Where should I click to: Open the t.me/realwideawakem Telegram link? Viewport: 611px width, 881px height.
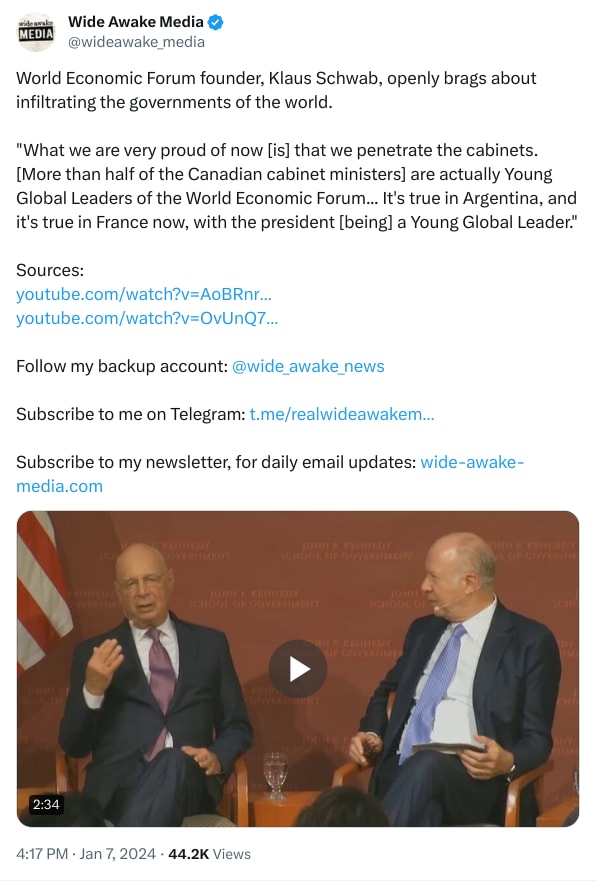pyautogui.click(x=341, y=414)
